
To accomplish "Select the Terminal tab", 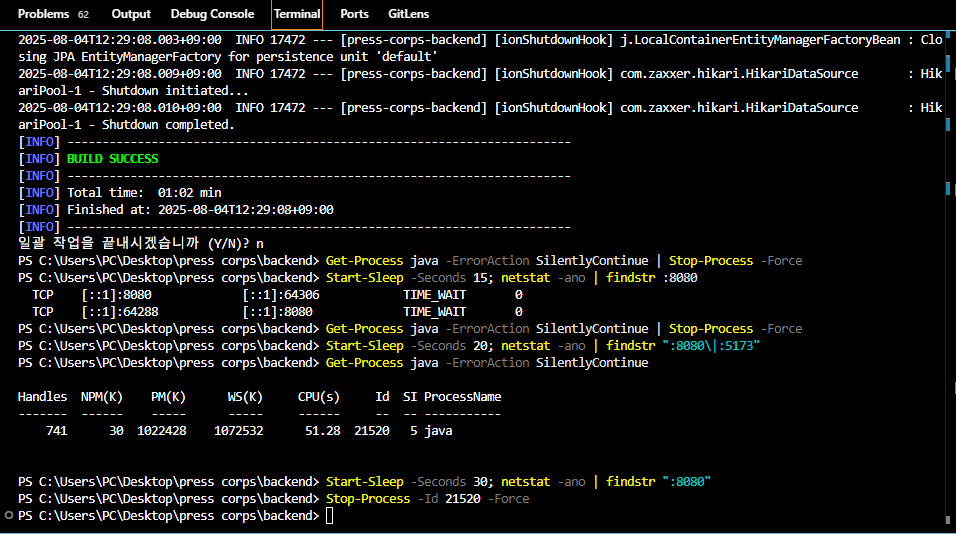I will (297, 14).
